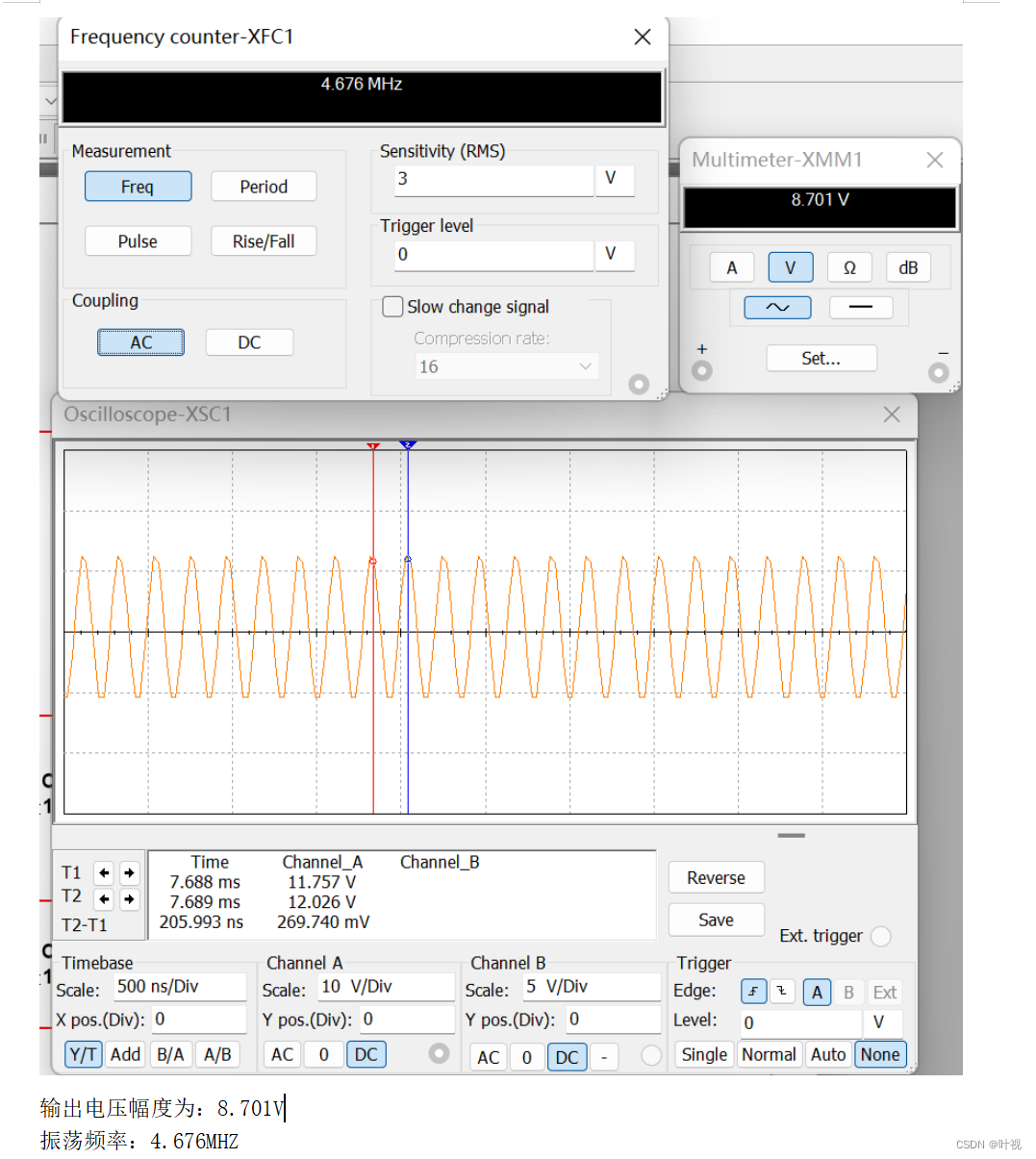
Task: Click Ext. trigger terminal
Action: point(881,936)
